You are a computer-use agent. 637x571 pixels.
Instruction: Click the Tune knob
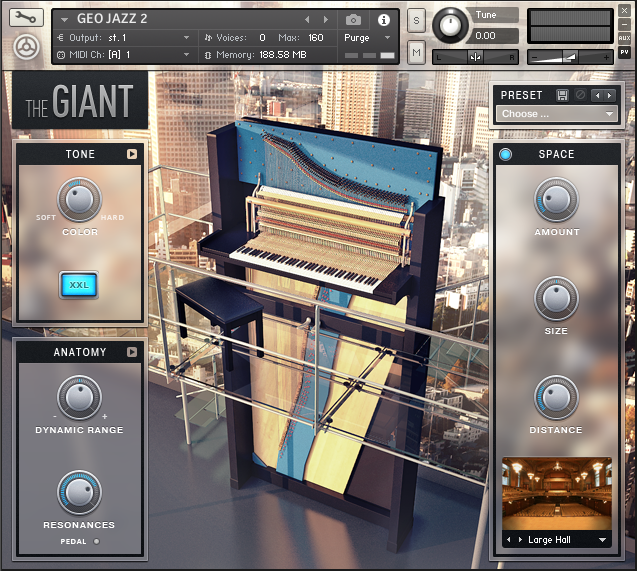450,25
